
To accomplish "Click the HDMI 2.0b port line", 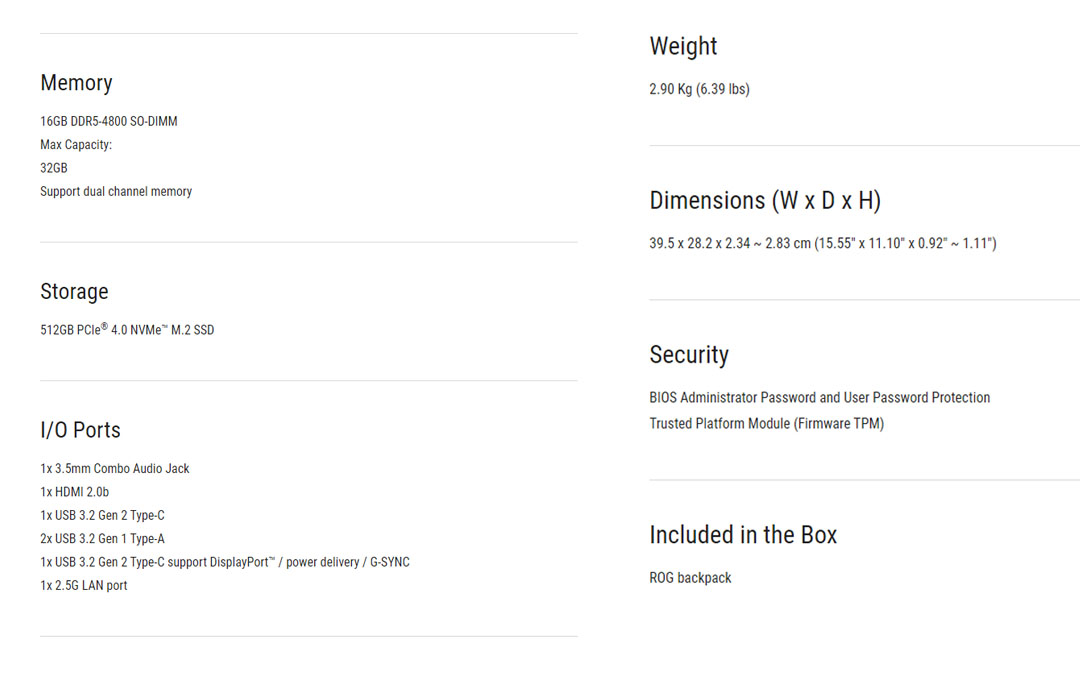I will point(75,492).
